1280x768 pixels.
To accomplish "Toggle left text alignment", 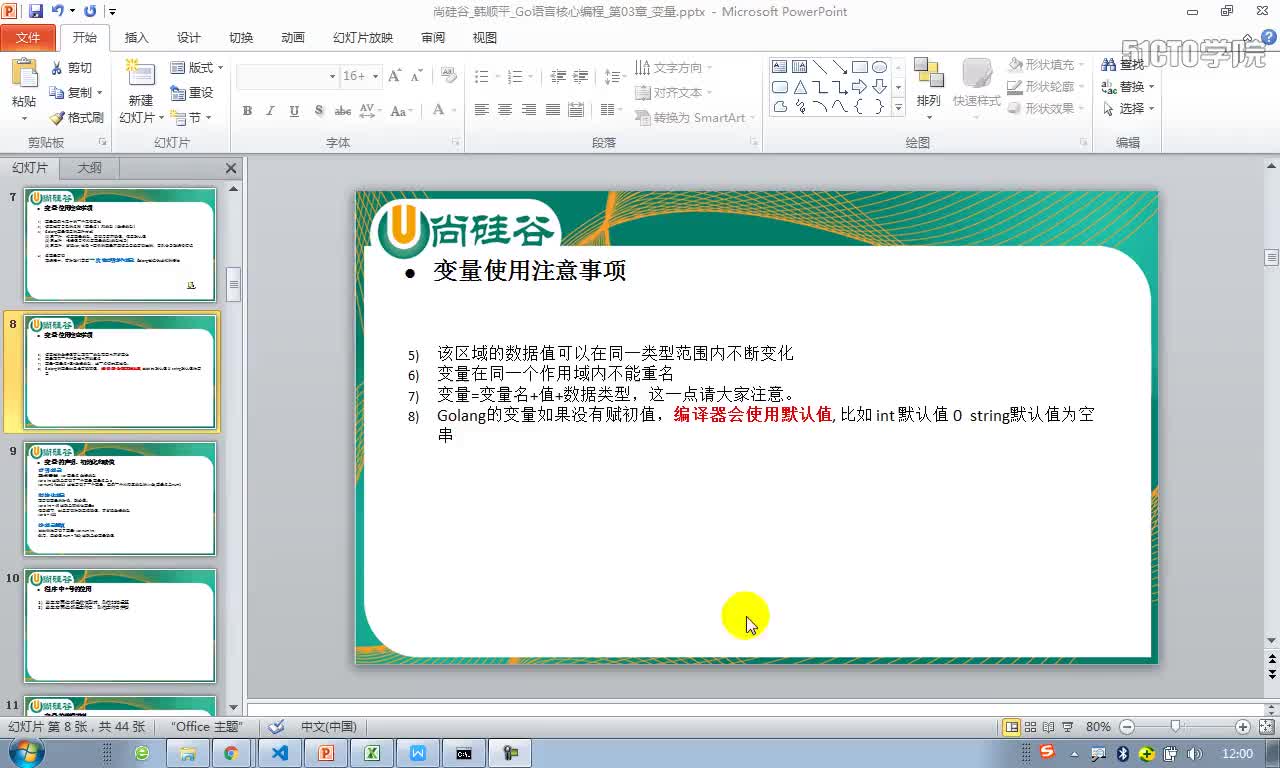I will (481, 110).
